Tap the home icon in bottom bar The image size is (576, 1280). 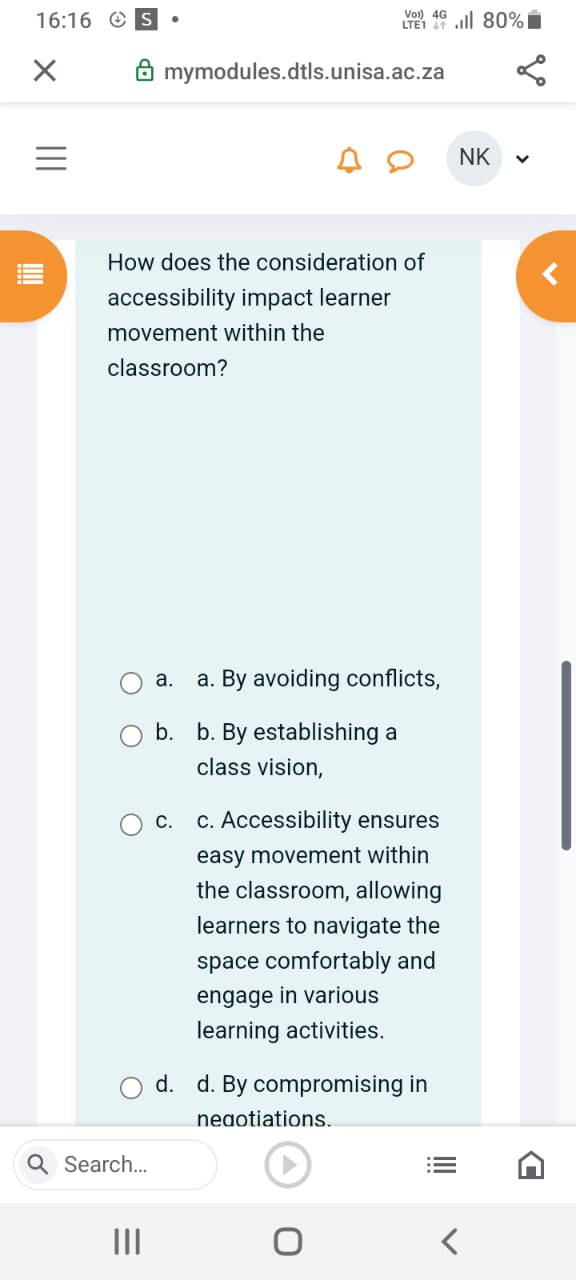[531, 1164]
